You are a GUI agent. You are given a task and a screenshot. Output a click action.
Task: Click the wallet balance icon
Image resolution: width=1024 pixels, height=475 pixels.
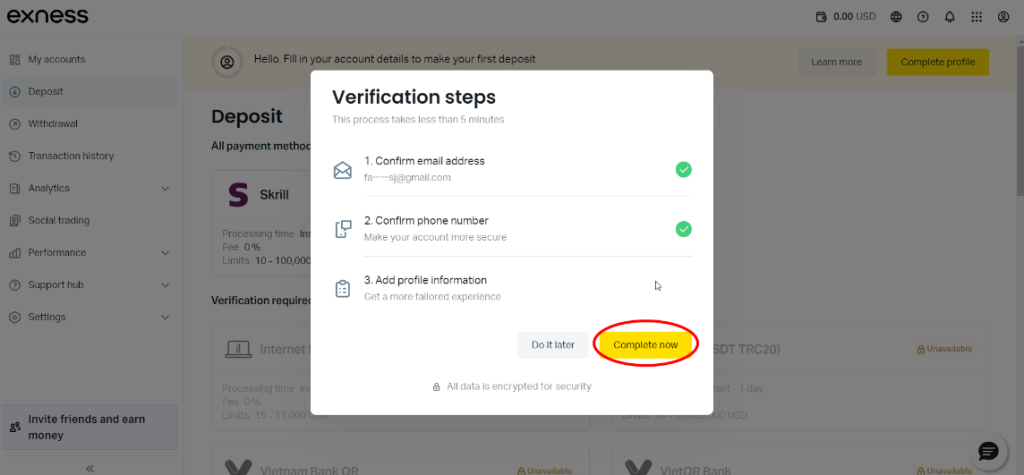(x=822, y=17)
